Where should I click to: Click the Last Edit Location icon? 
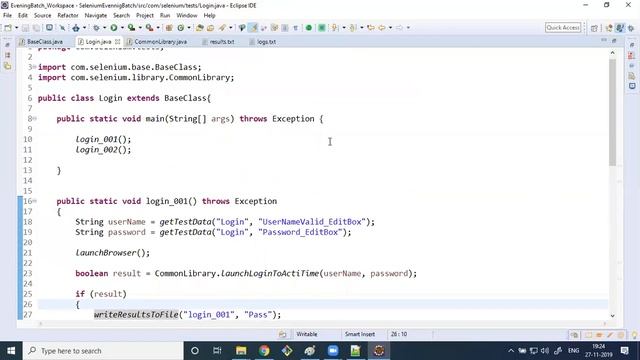(x=371, y=28)
